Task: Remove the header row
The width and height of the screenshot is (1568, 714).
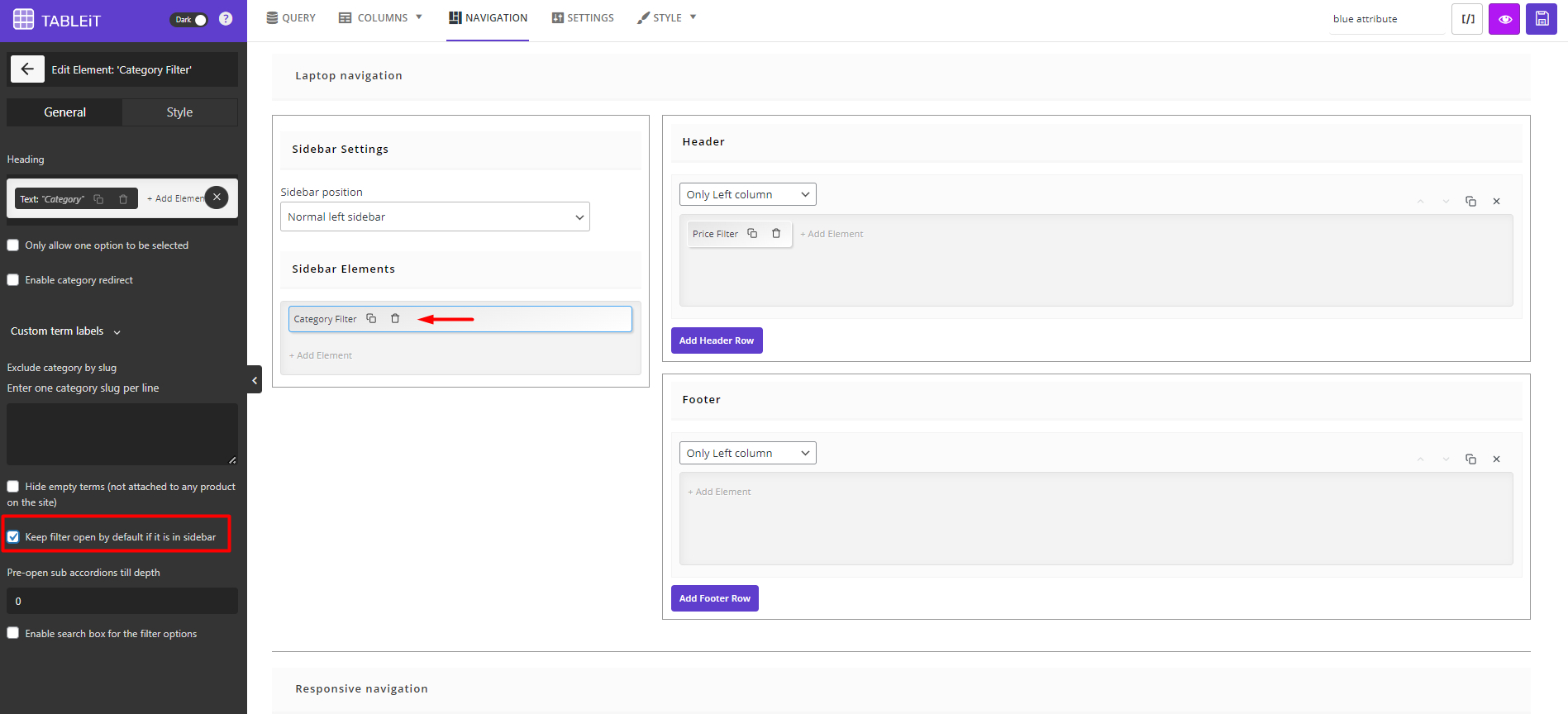Action: point(1496,202)
